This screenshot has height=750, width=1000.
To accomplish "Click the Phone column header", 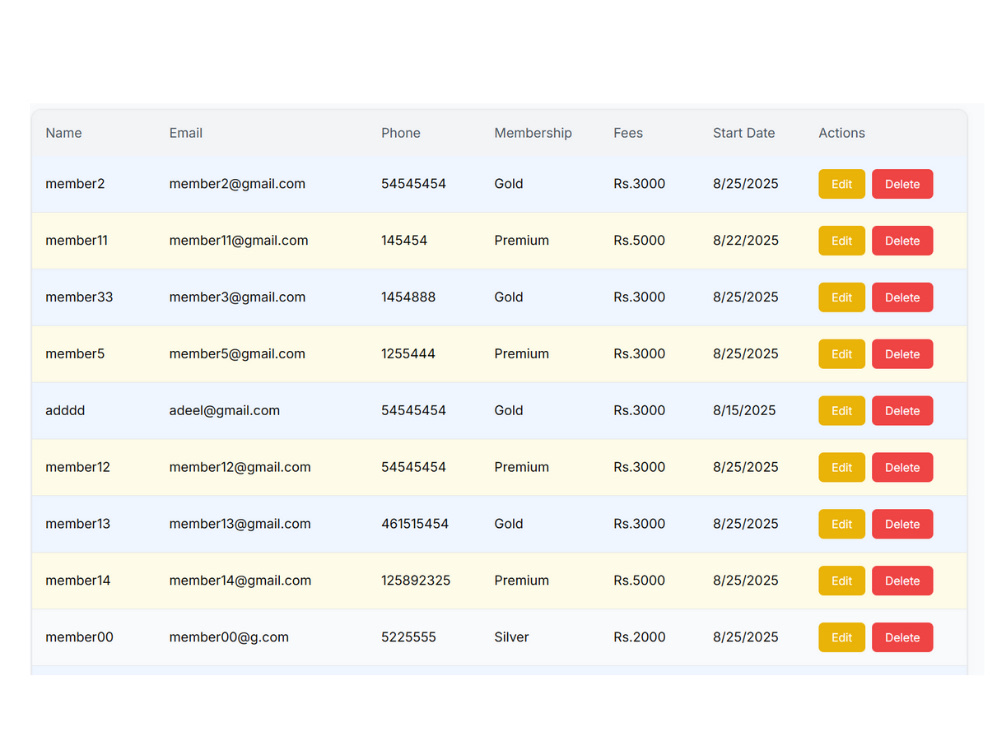I will 401,133.
